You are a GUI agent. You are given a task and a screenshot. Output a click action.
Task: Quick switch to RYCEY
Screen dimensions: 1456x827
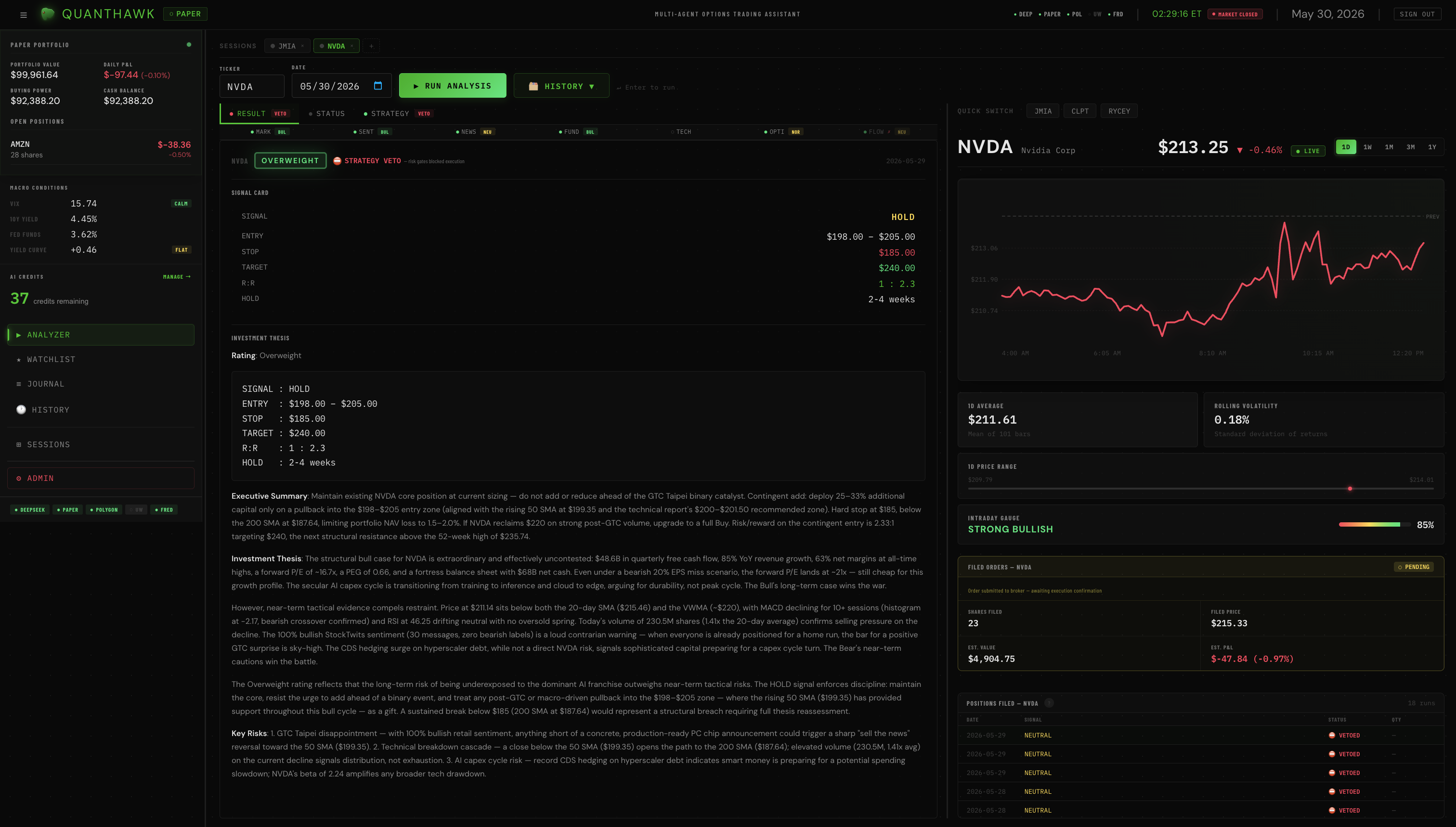[x=1119, y=111]
